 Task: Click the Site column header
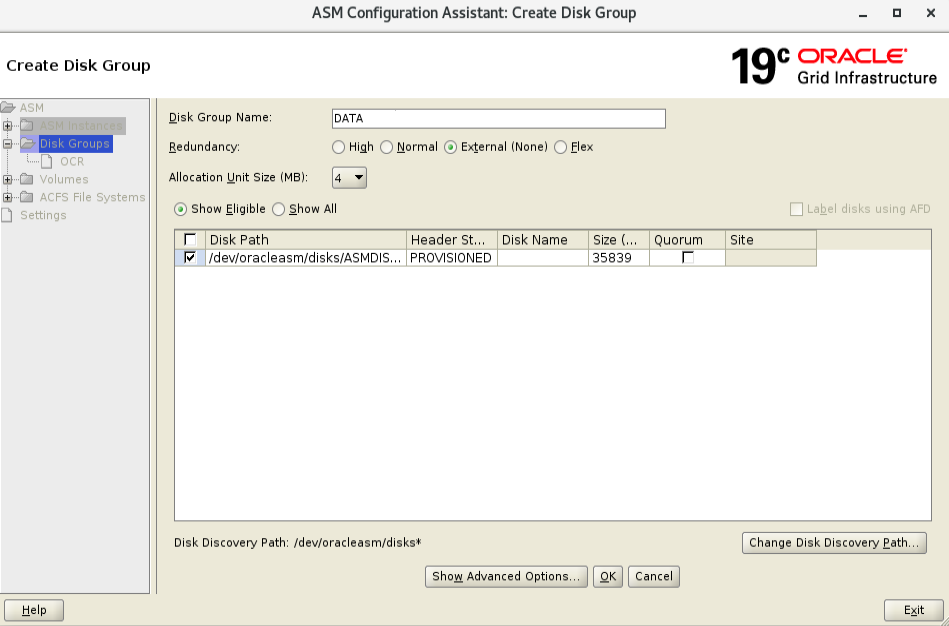click(771, 240)
